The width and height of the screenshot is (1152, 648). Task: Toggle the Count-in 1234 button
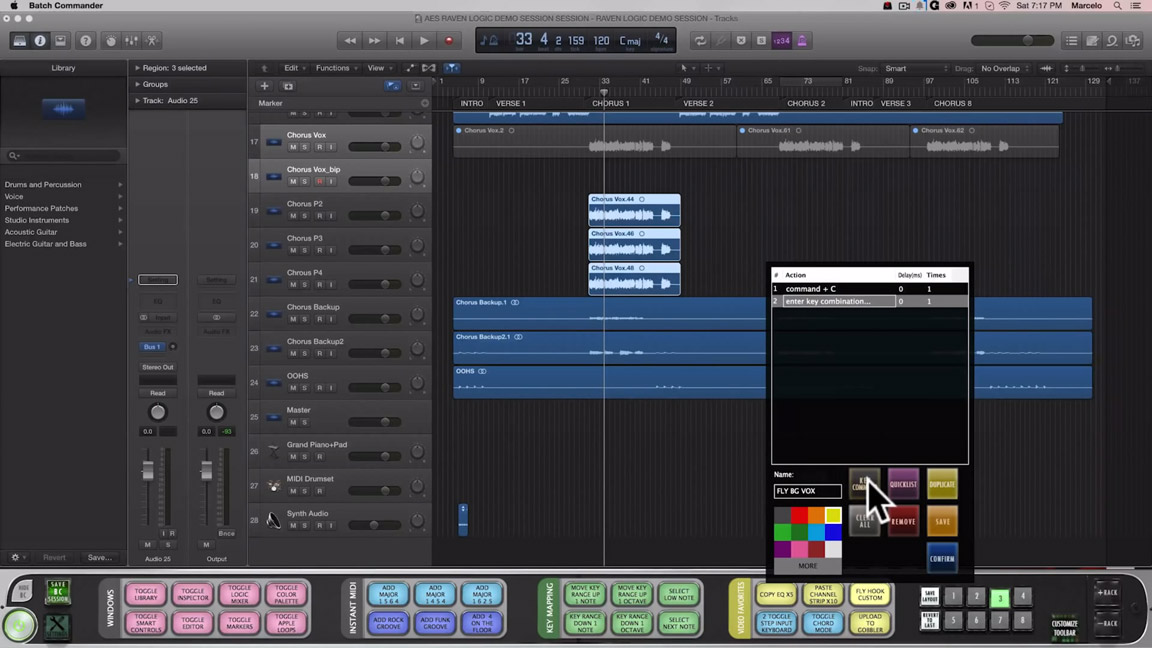tap(782, 41)
